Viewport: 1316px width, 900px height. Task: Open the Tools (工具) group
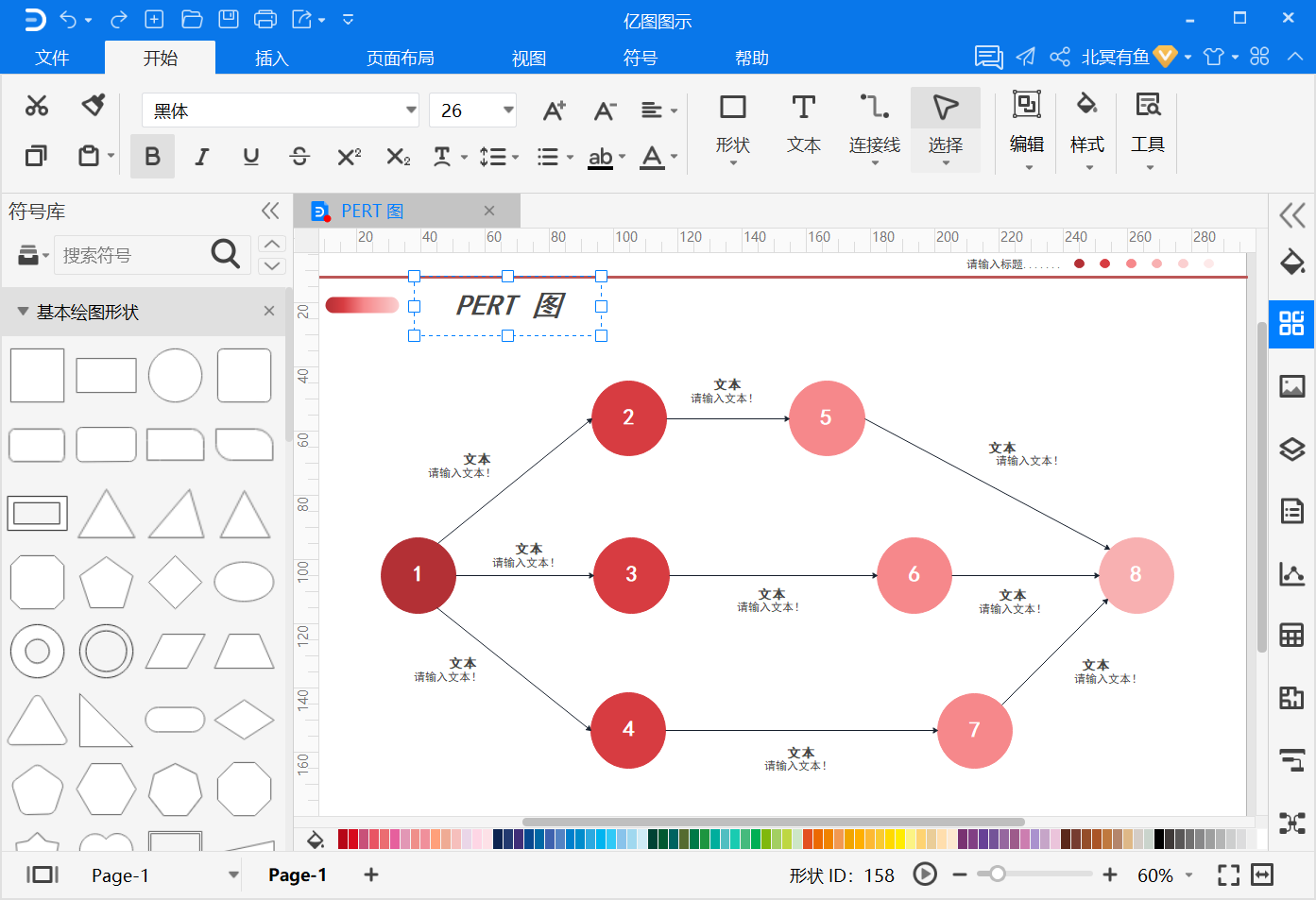(x=1148, y=129)
